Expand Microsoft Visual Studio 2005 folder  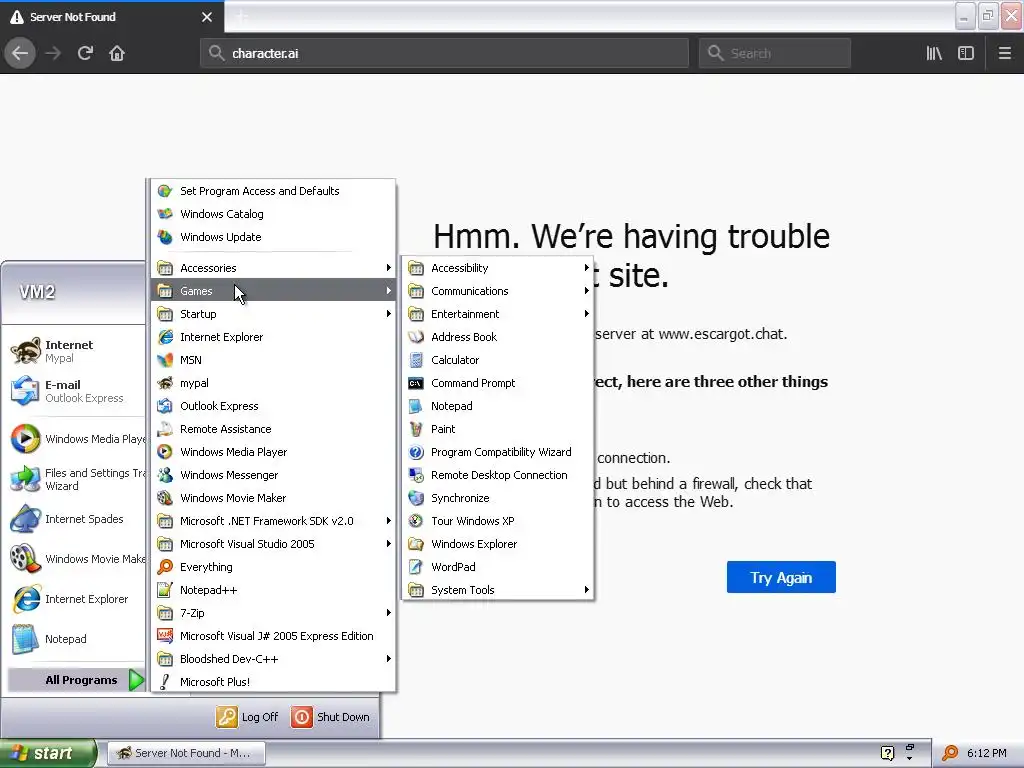[273, 544]
